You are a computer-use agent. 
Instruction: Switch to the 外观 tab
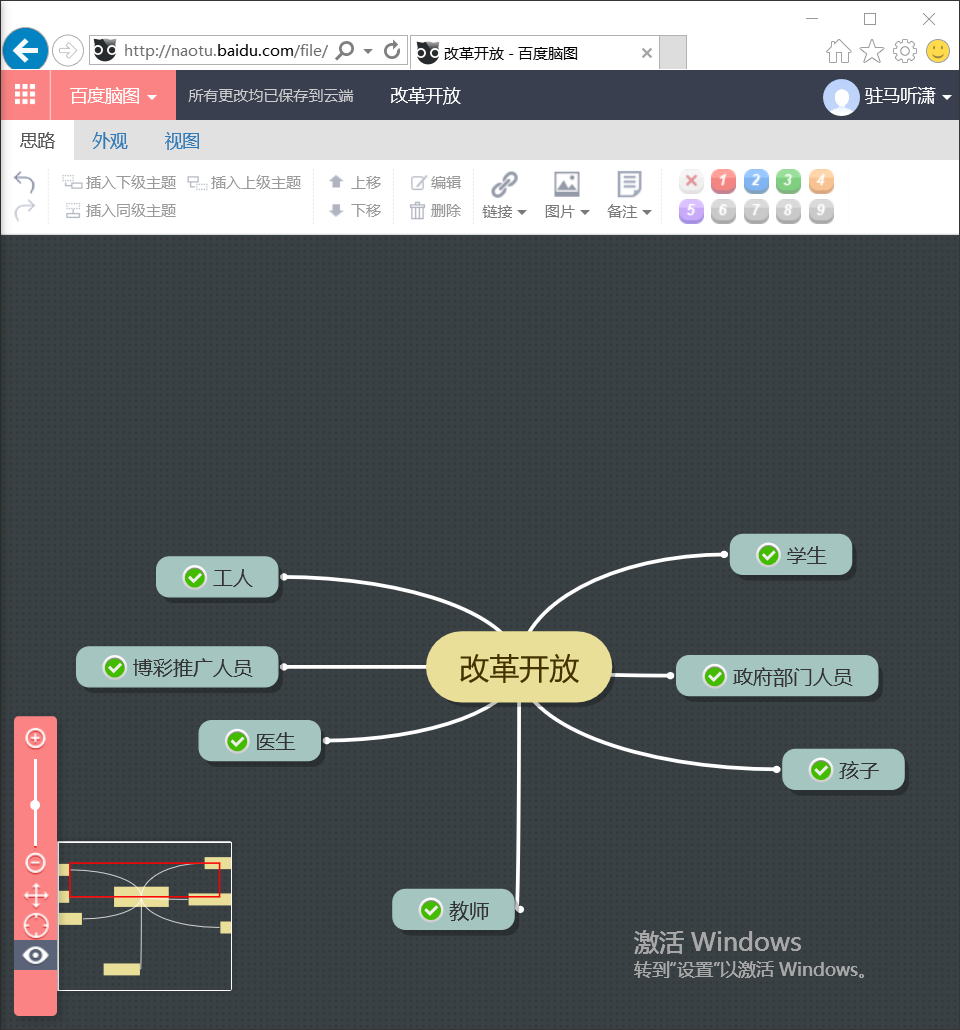point(110,141)
